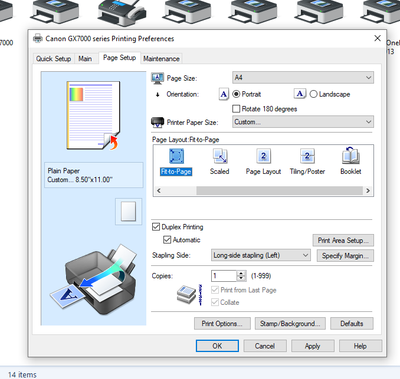The width and height of the screenshot is (400, 379).
Task: Switch to the Main tab
Action: pos(85,59)
